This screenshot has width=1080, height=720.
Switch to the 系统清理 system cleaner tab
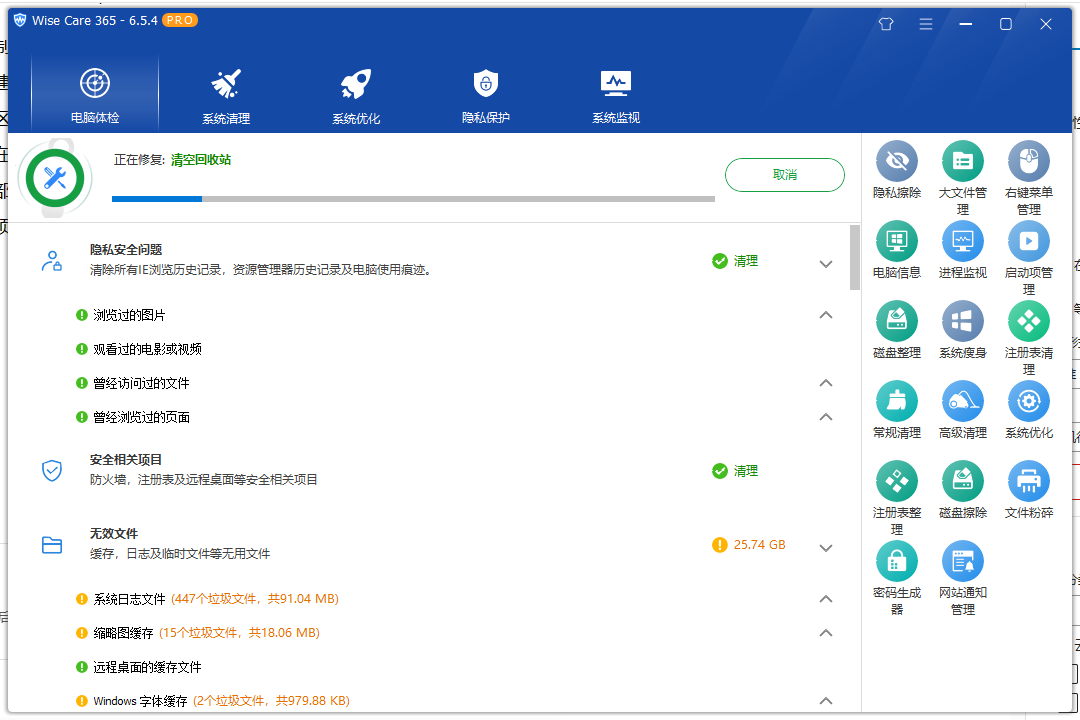226,96
